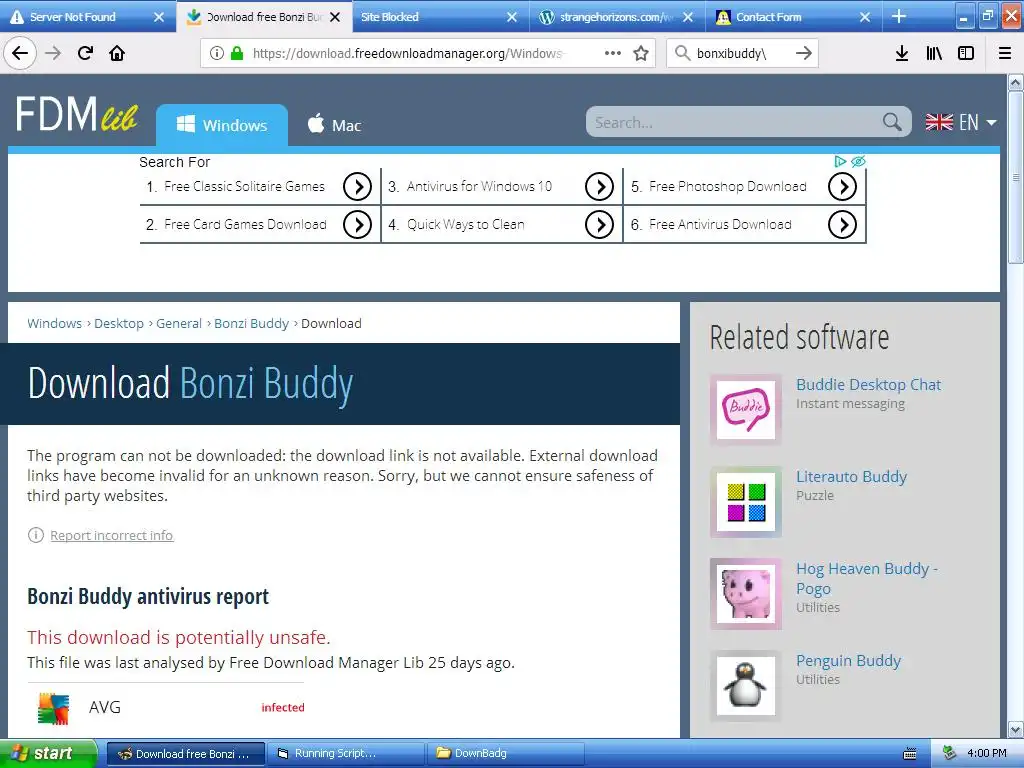Click the on-screen keyboard tray icon

[910, 754]
